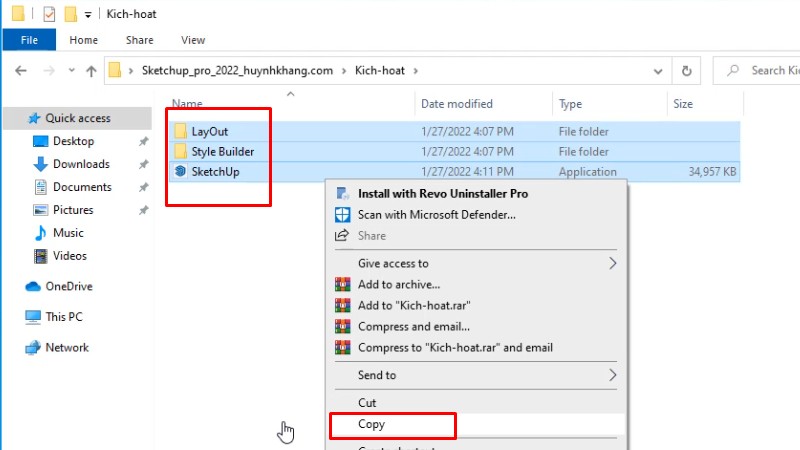Viewport: 800px width, 450px height.
Task: Choose Copy from the context menu
Action: point(372,425)
